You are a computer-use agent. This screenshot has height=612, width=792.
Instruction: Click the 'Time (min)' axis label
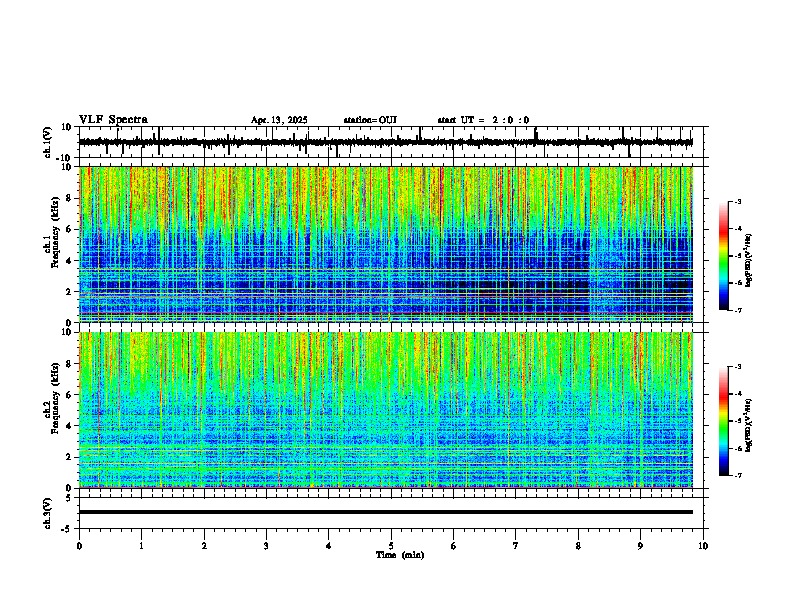pos(400,555)
